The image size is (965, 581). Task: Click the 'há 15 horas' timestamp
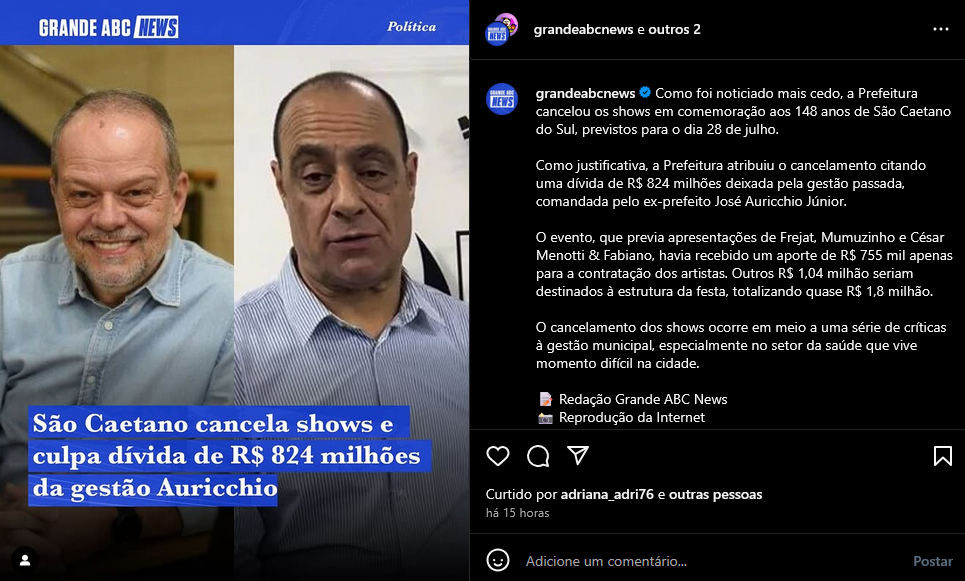pyautogui.click(x=518, y=513)
